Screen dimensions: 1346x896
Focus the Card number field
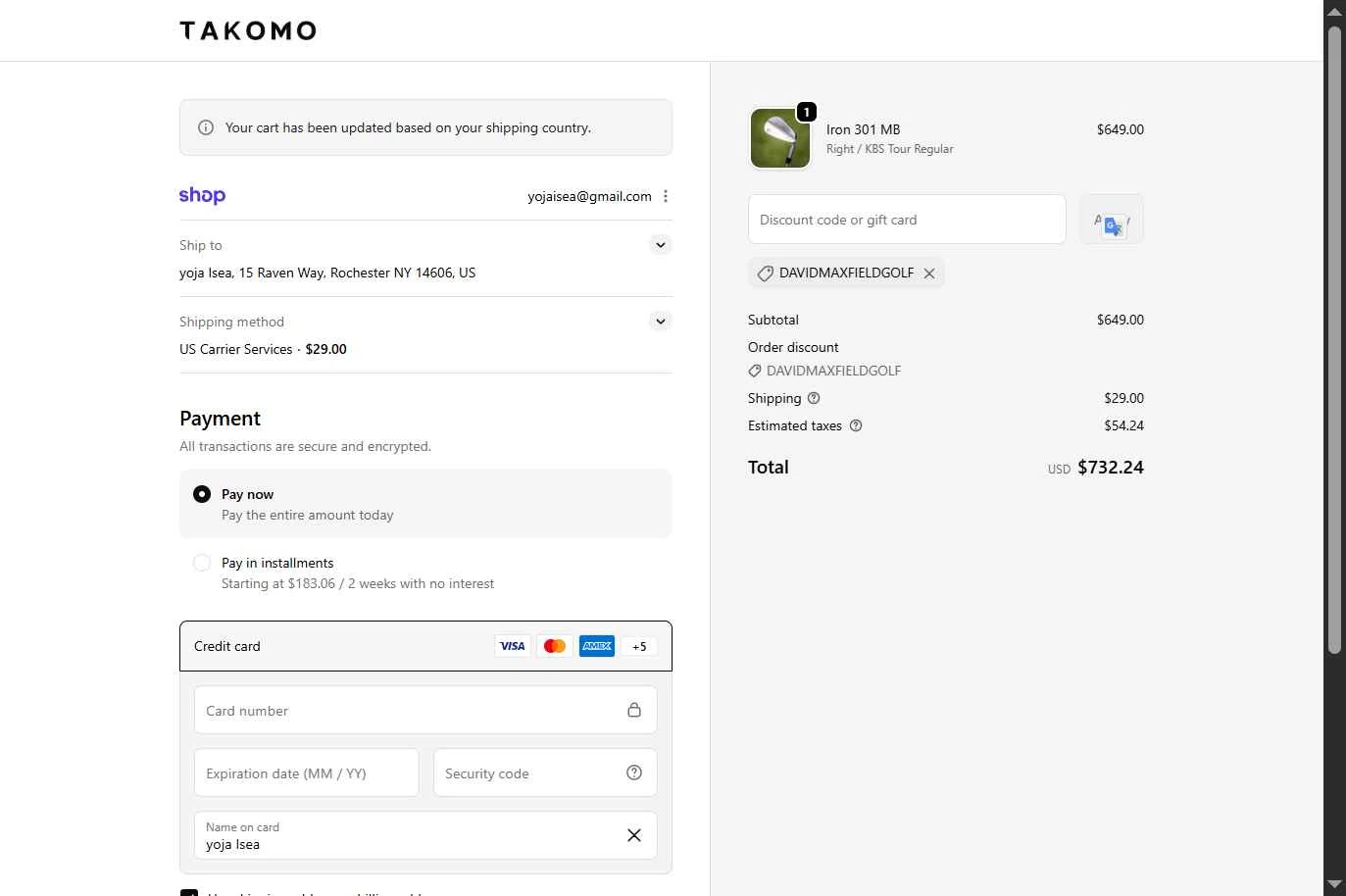[425, 710]
